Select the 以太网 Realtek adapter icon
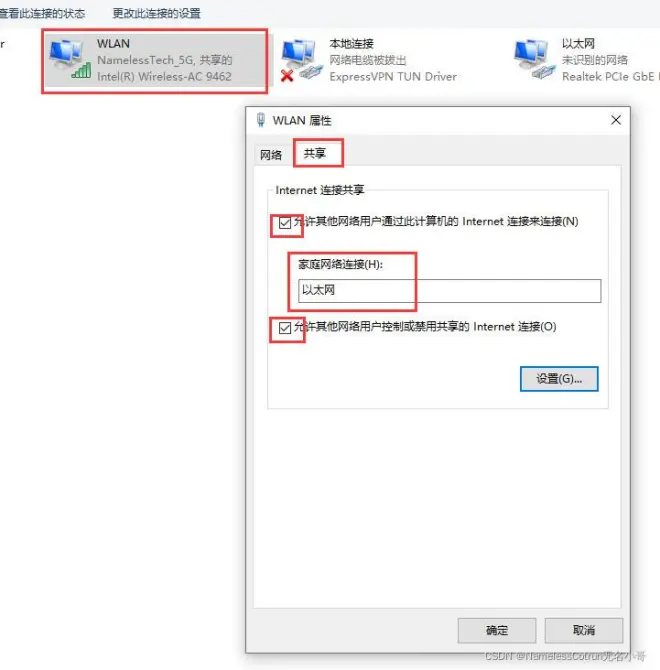This screenshot has width=660, height=670. [534, 59]
